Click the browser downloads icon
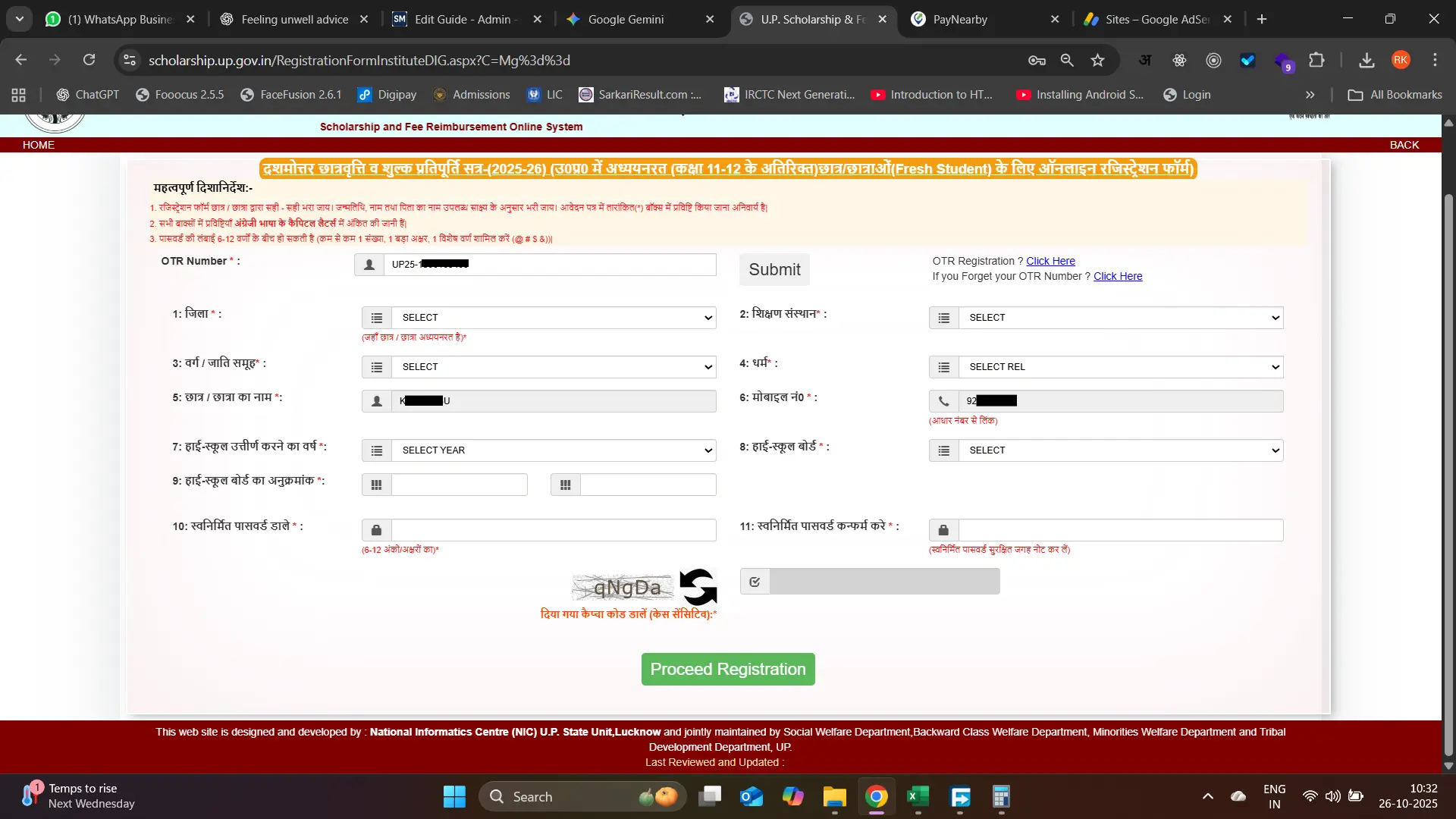1456x819 pixels. [x=1367, y=60]
